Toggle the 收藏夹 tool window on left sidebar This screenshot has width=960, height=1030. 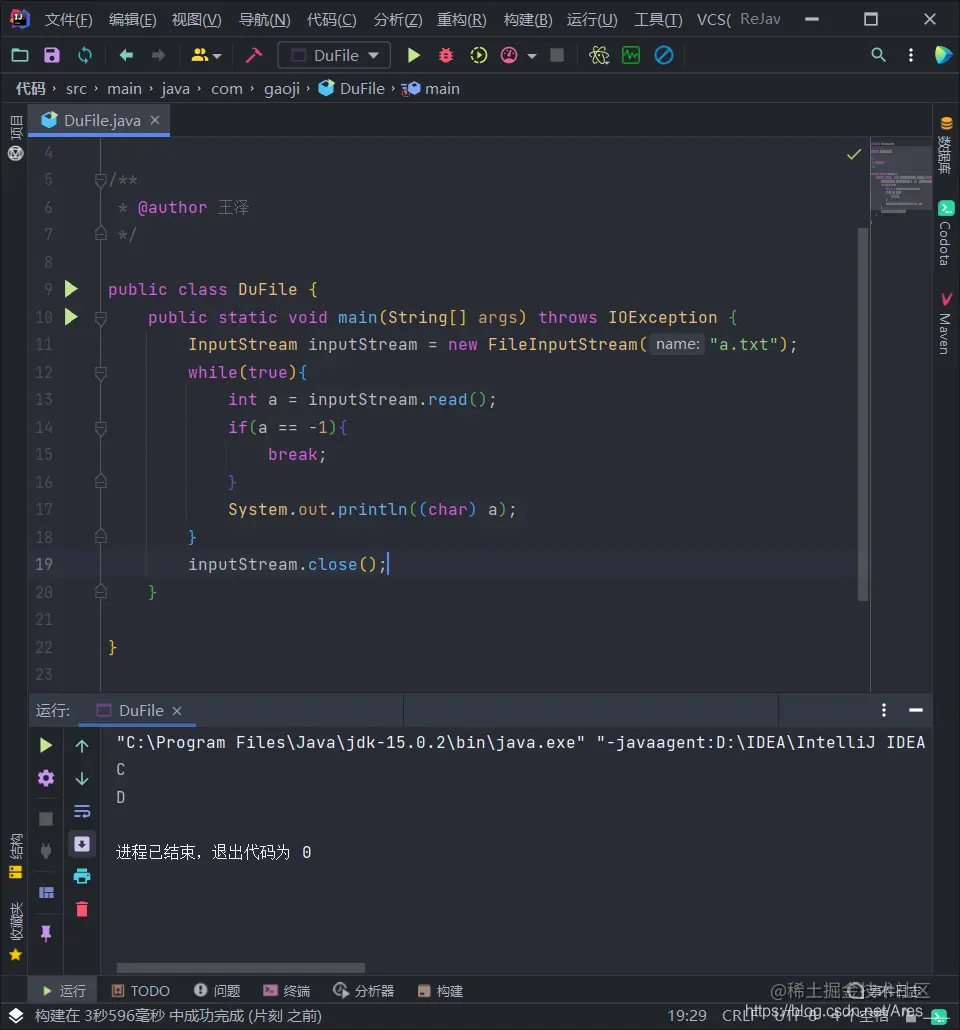(16, 931)
